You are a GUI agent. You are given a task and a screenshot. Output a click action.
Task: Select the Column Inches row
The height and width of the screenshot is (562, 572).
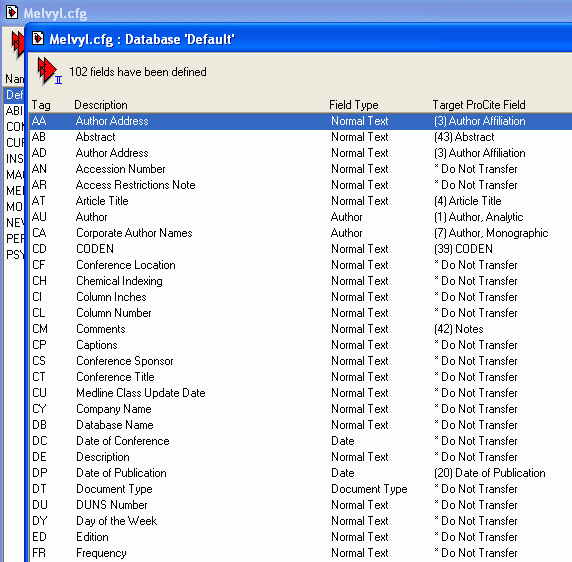[x=301, y=297]
